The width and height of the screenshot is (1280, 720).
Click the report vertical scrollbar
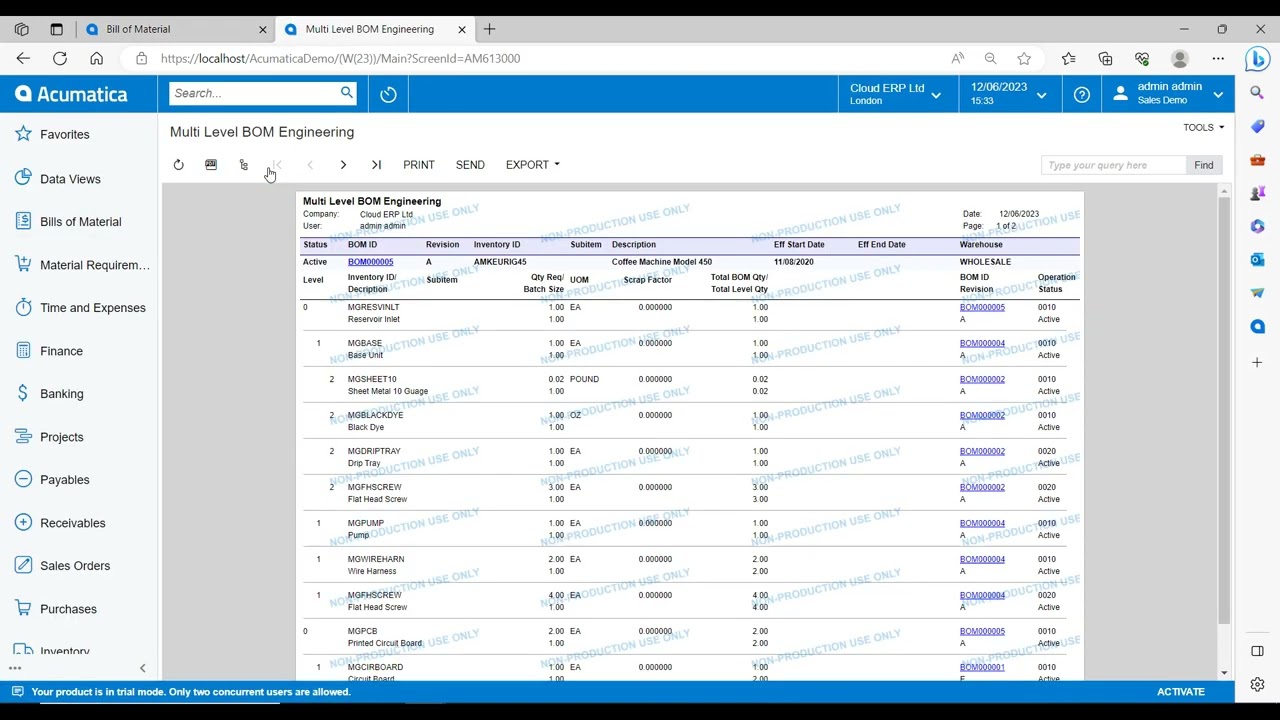pyautogui.click(x=1224, y=411)
